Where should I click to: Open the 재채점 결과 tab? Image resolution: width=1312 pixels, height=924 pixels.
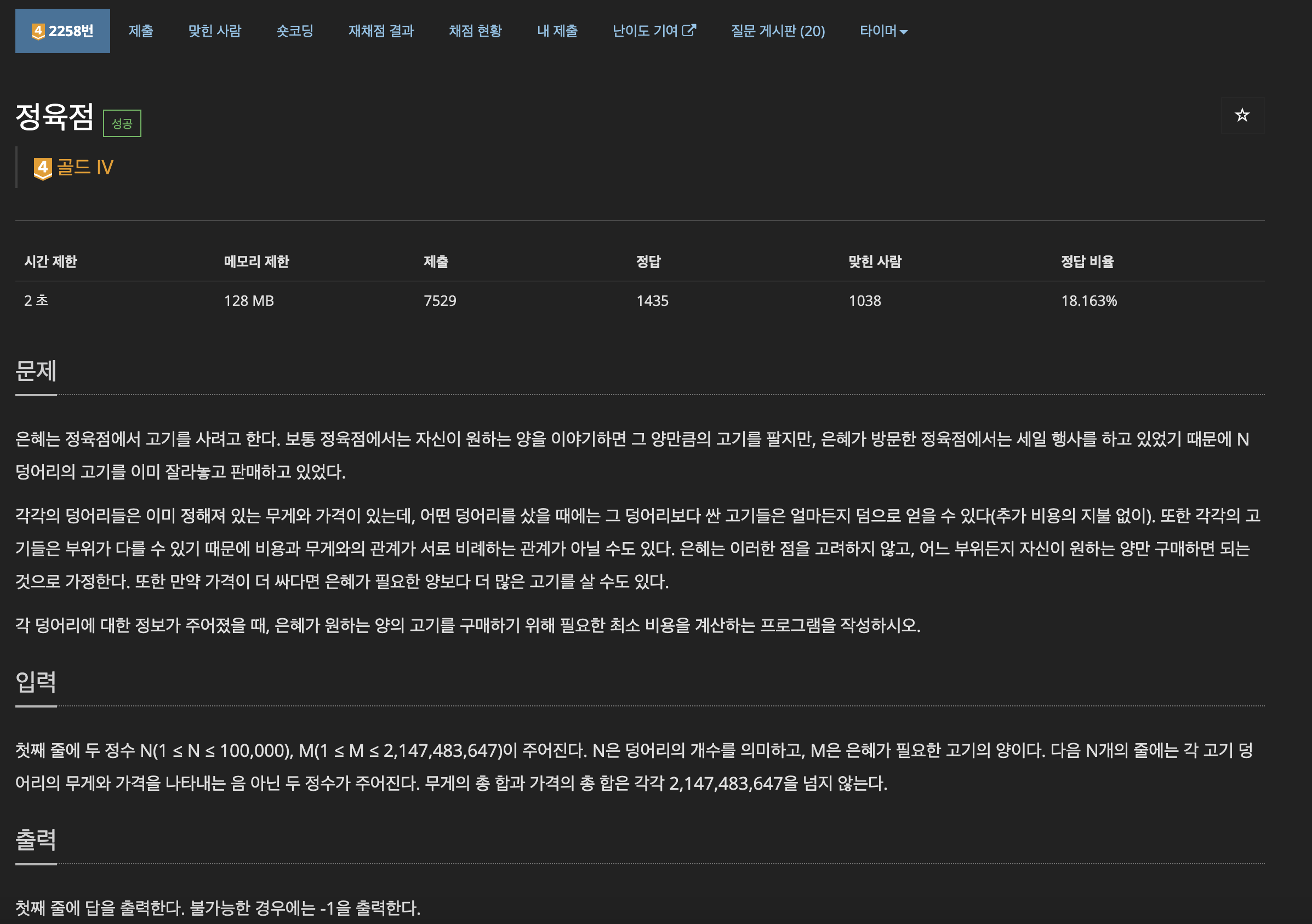(380, 31)
